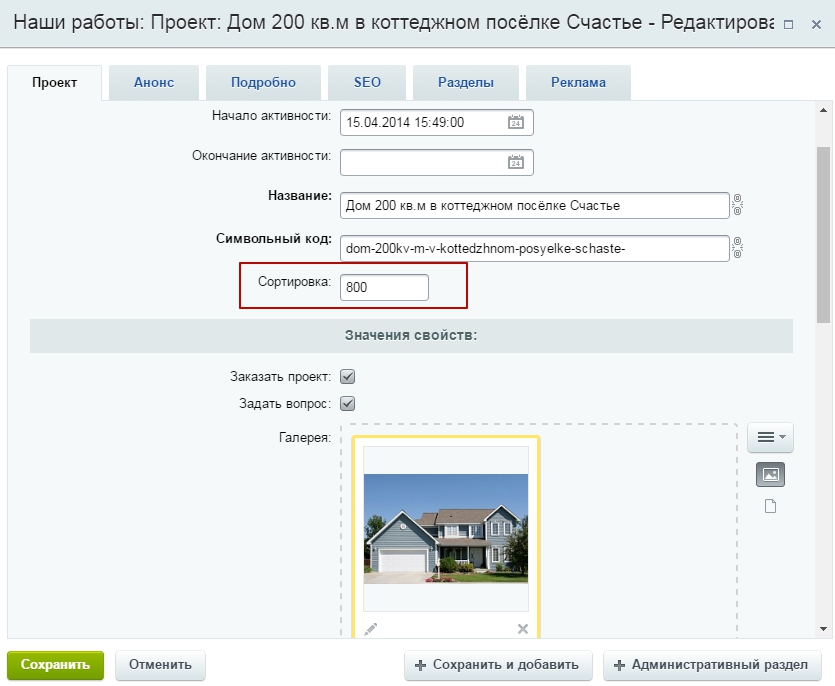Switch to the Анонс tab
Viewport: 835px width, 686px height.
154,83
